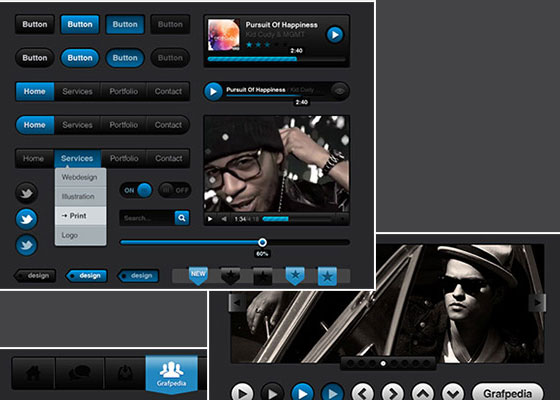Click the bright blue pill-shaped Button
This screenshot has height=400, width=560.
80,58
